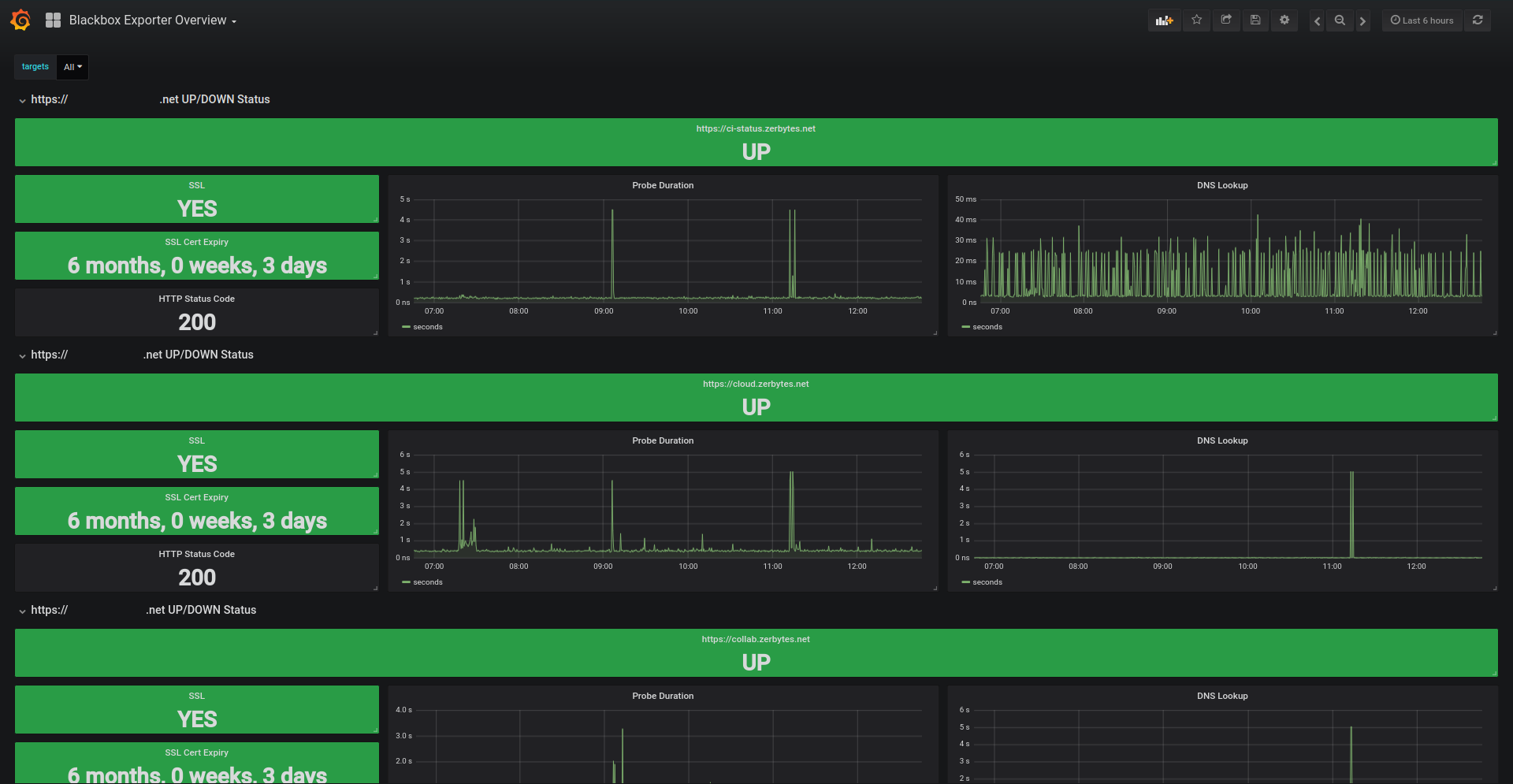Open the https://collab.zerbytes.net panel title menu

coord(756,639)
